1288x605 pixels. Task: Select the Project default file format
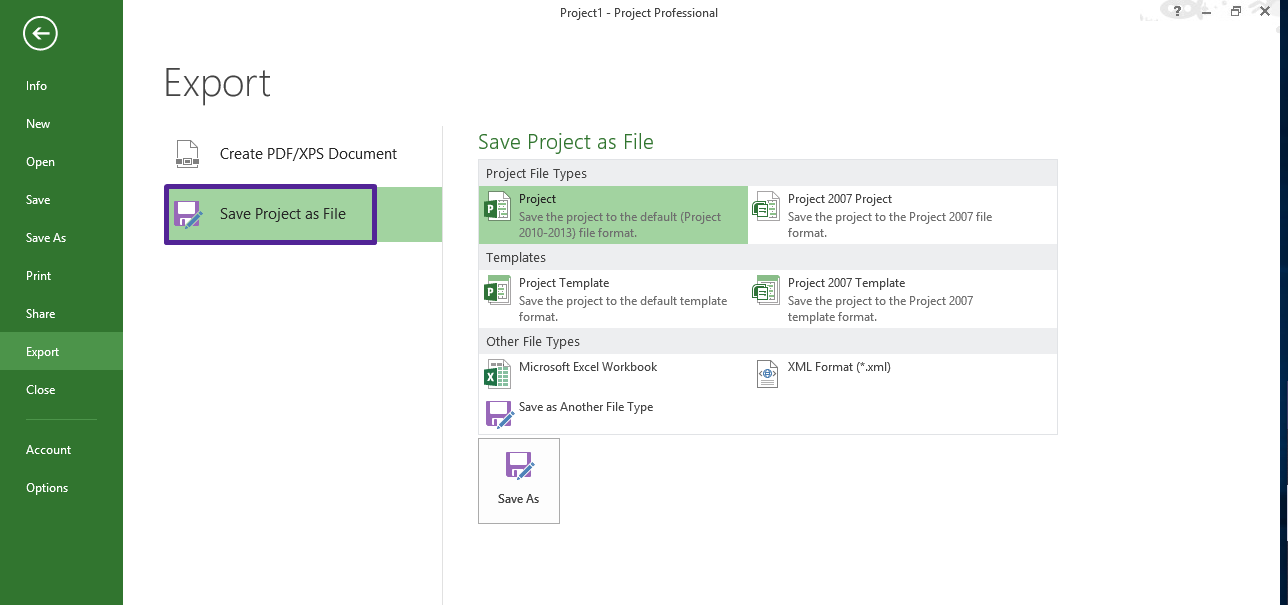(x=612, y=215)
